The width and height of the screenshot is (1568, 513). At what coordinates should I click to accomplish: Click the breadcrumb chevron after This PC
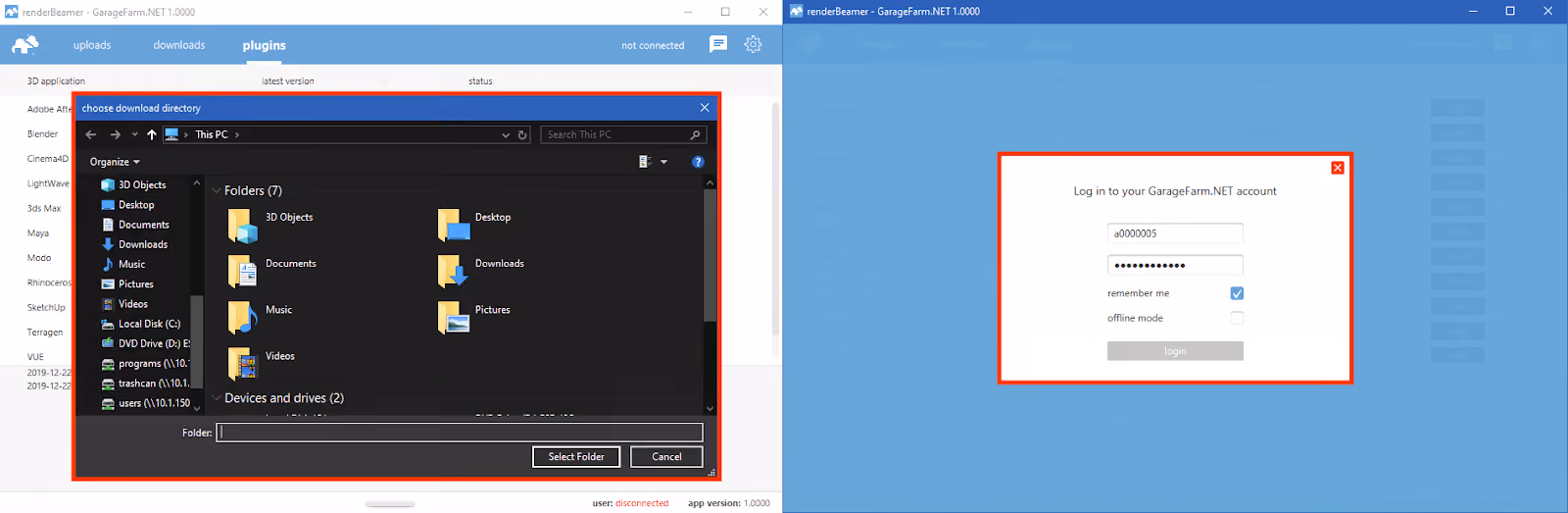click(x=237, y=134)
